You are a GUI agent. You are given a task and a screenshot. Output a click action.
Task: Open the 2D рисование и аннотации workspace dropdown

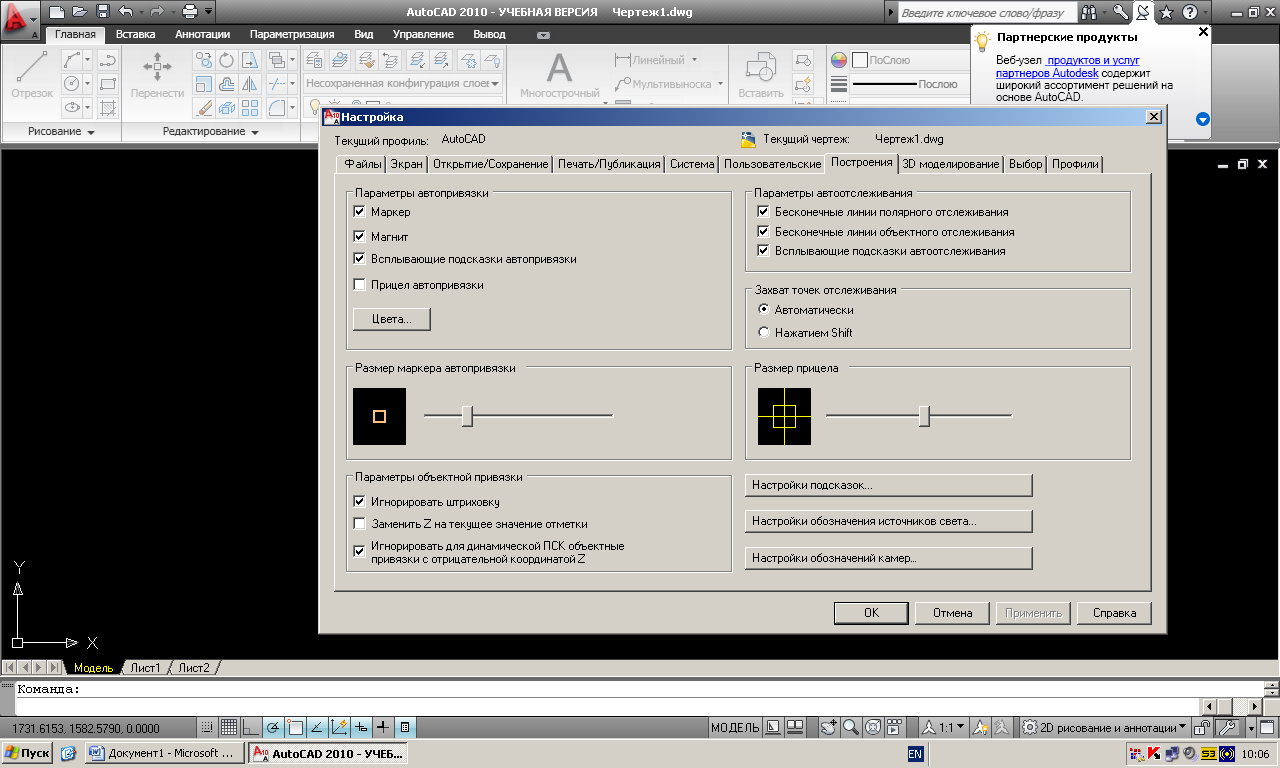(x=1105, y=727)
